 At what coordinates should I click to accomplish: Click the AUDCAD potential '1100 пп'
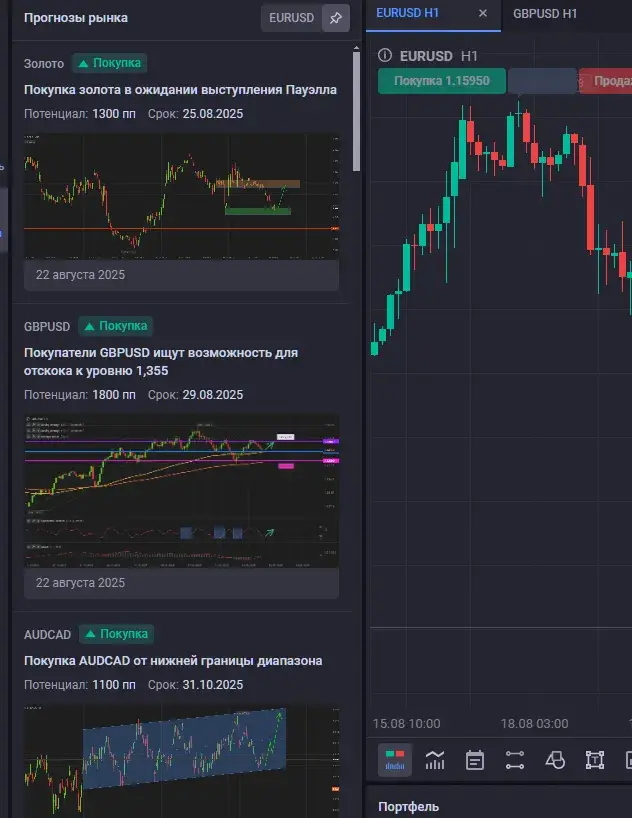[x=114, y=684]
